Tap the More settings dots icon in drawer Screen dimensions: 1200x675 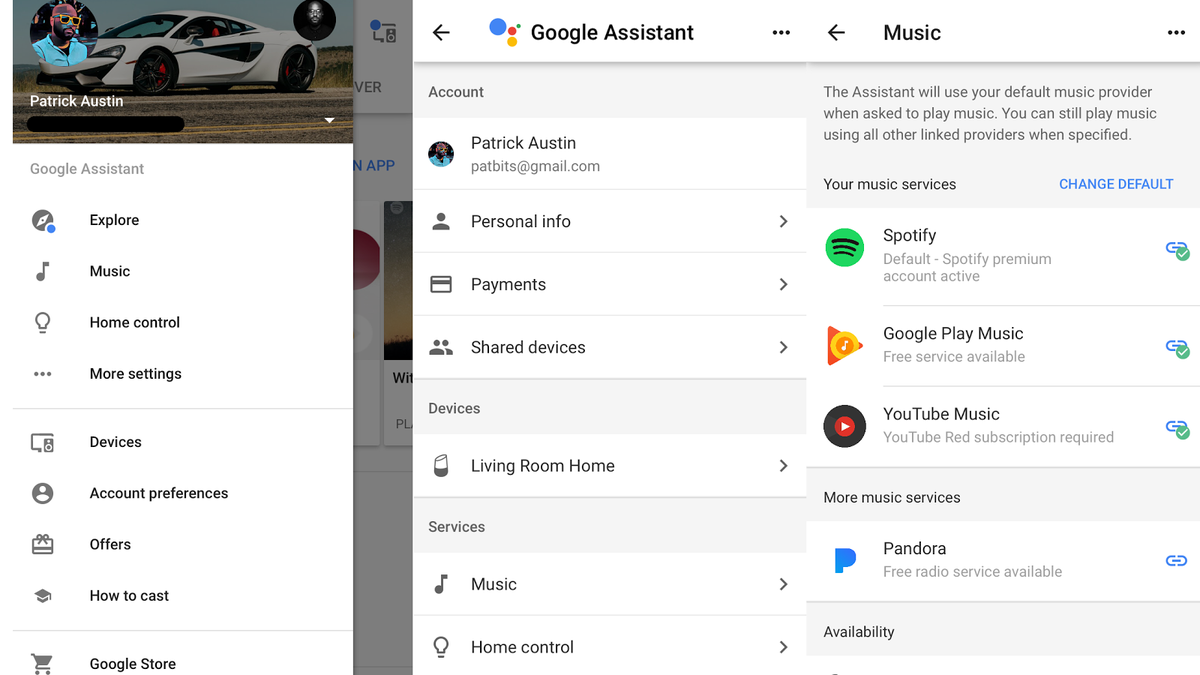[x=42, y=374]
